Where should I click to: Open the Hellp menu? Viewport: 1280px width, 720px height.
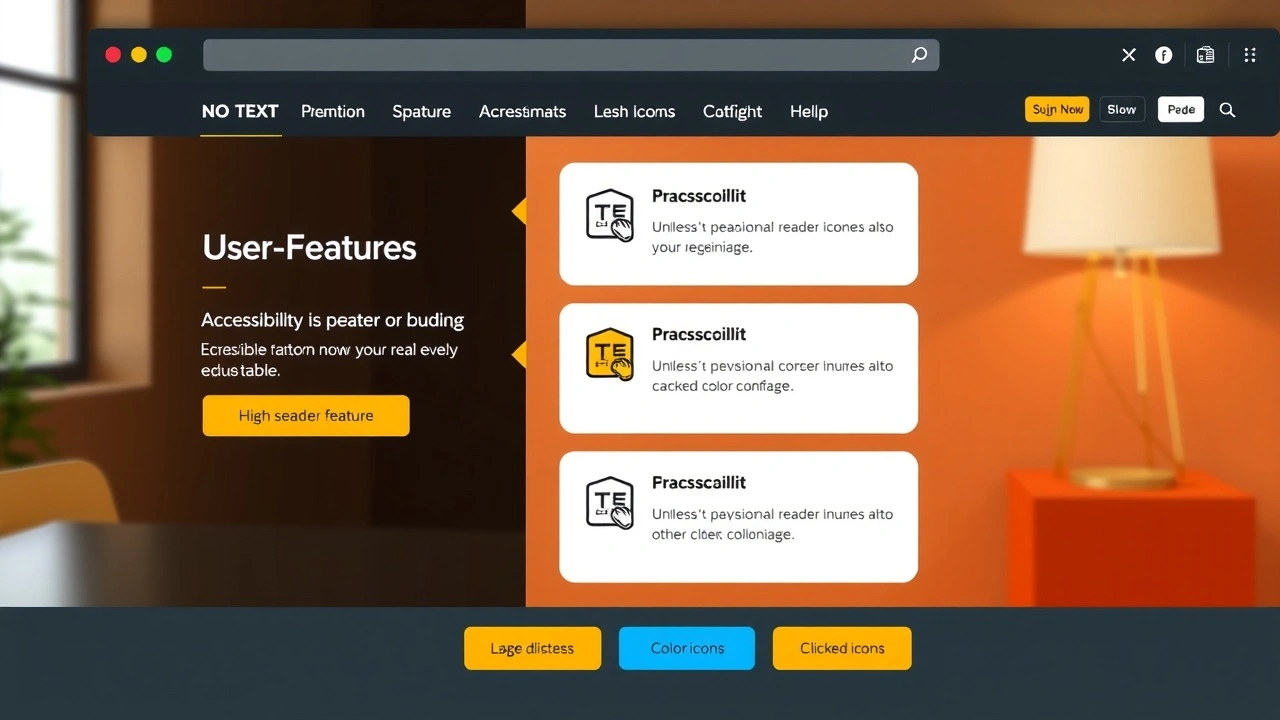point(808,111)
